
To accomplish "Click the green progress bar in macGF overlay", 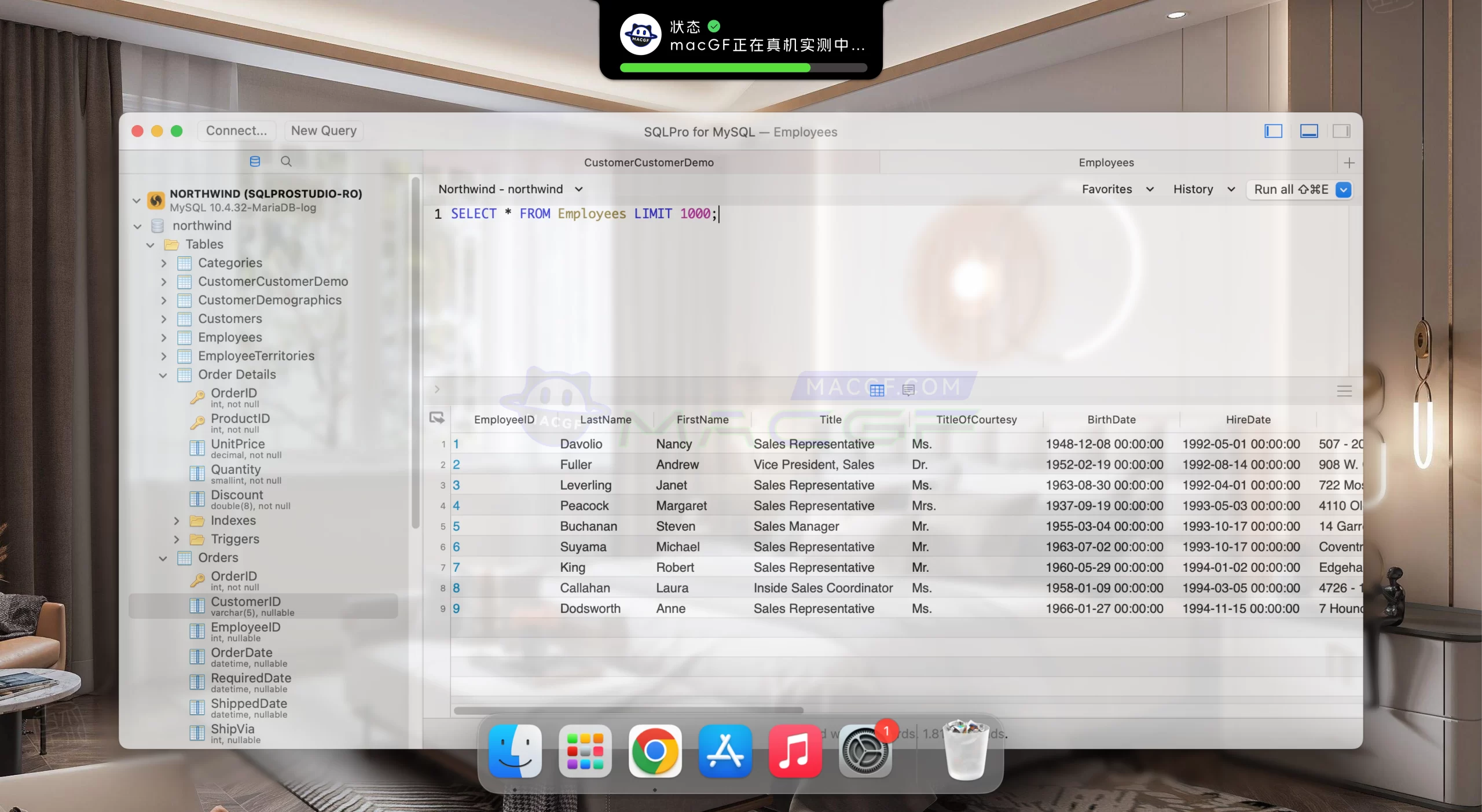I will coord(716,68).
